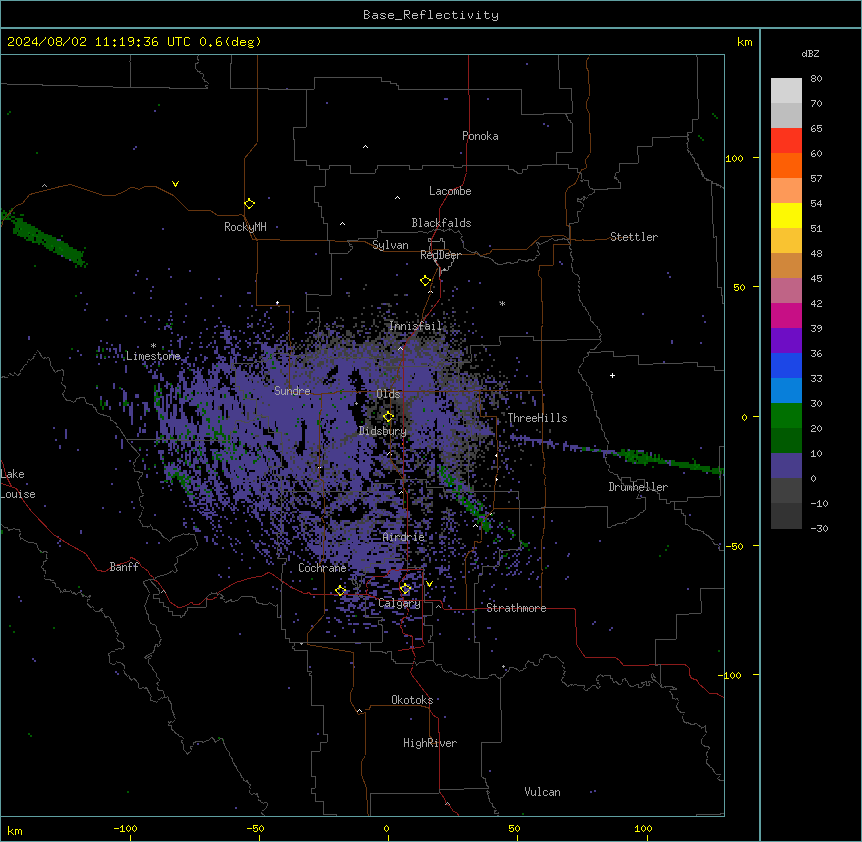Screen dimensions: 862x842
Task: Click the Ponoka city label
Action: tap(480, 136)
